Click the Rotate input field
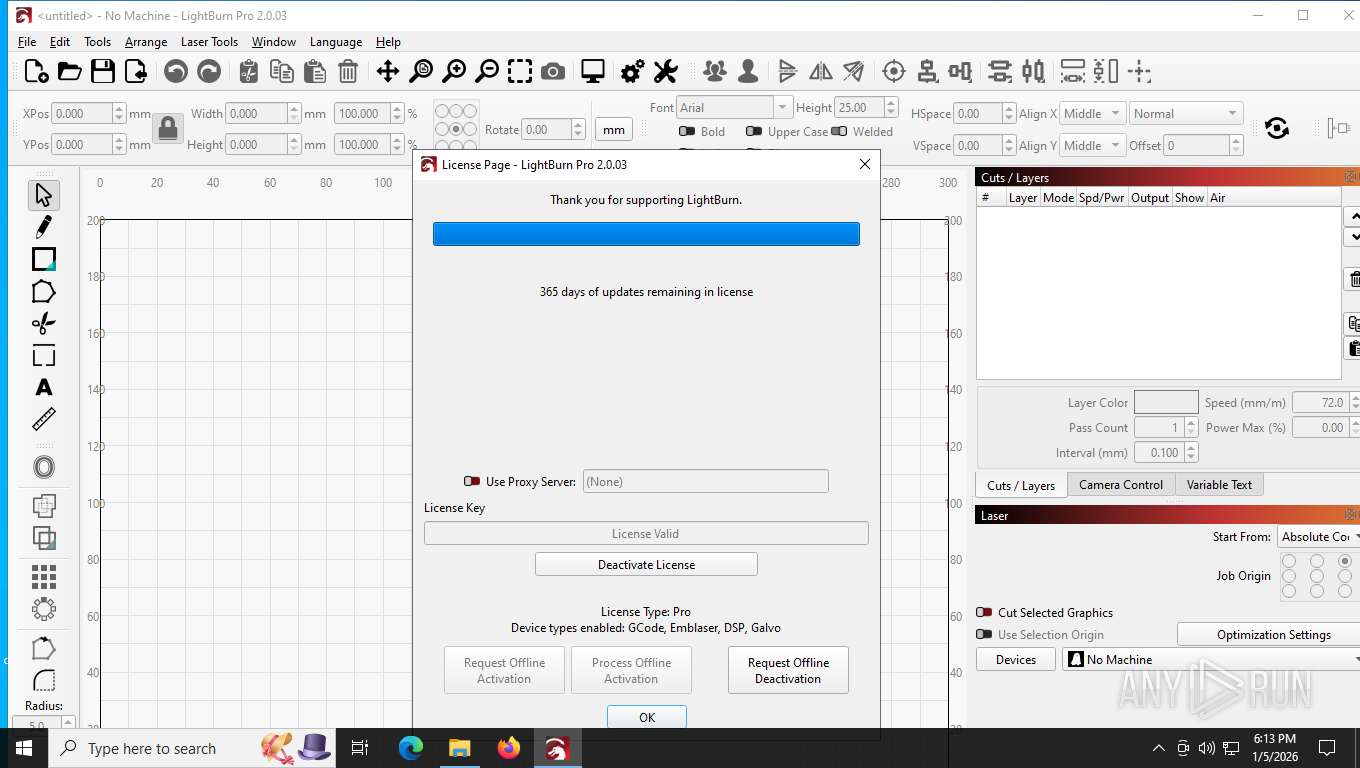The height and width of the screenshot is (768, 1360). point(547,129)
